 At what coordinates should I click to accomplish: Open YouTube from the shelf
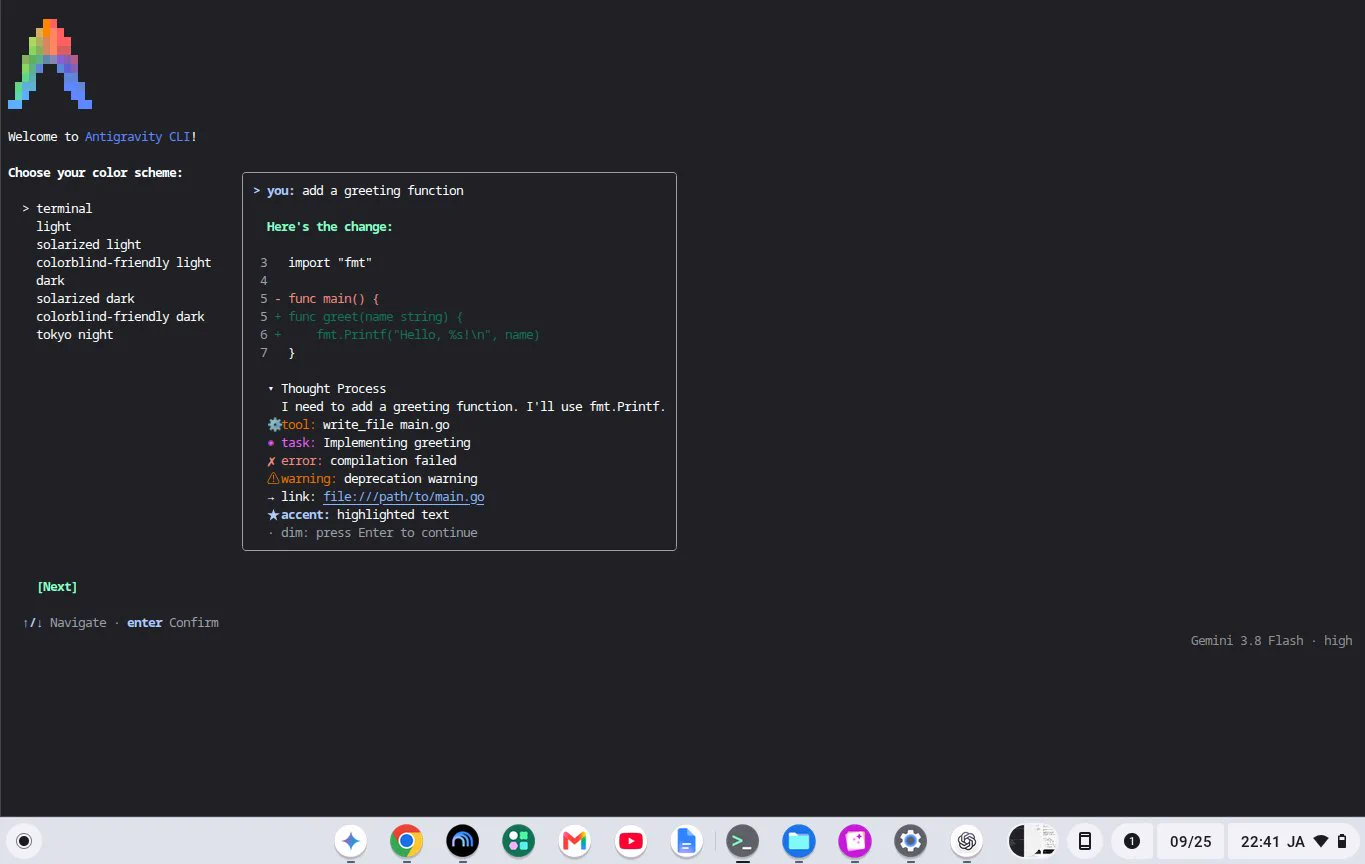(x=630, y=841)
